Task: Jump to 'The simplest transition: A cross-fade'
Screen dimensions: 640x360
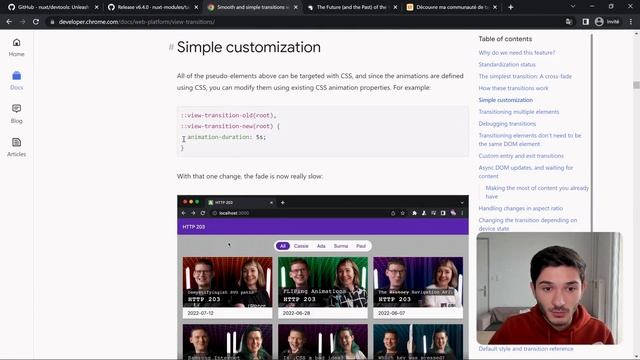Action: point(525,76)
